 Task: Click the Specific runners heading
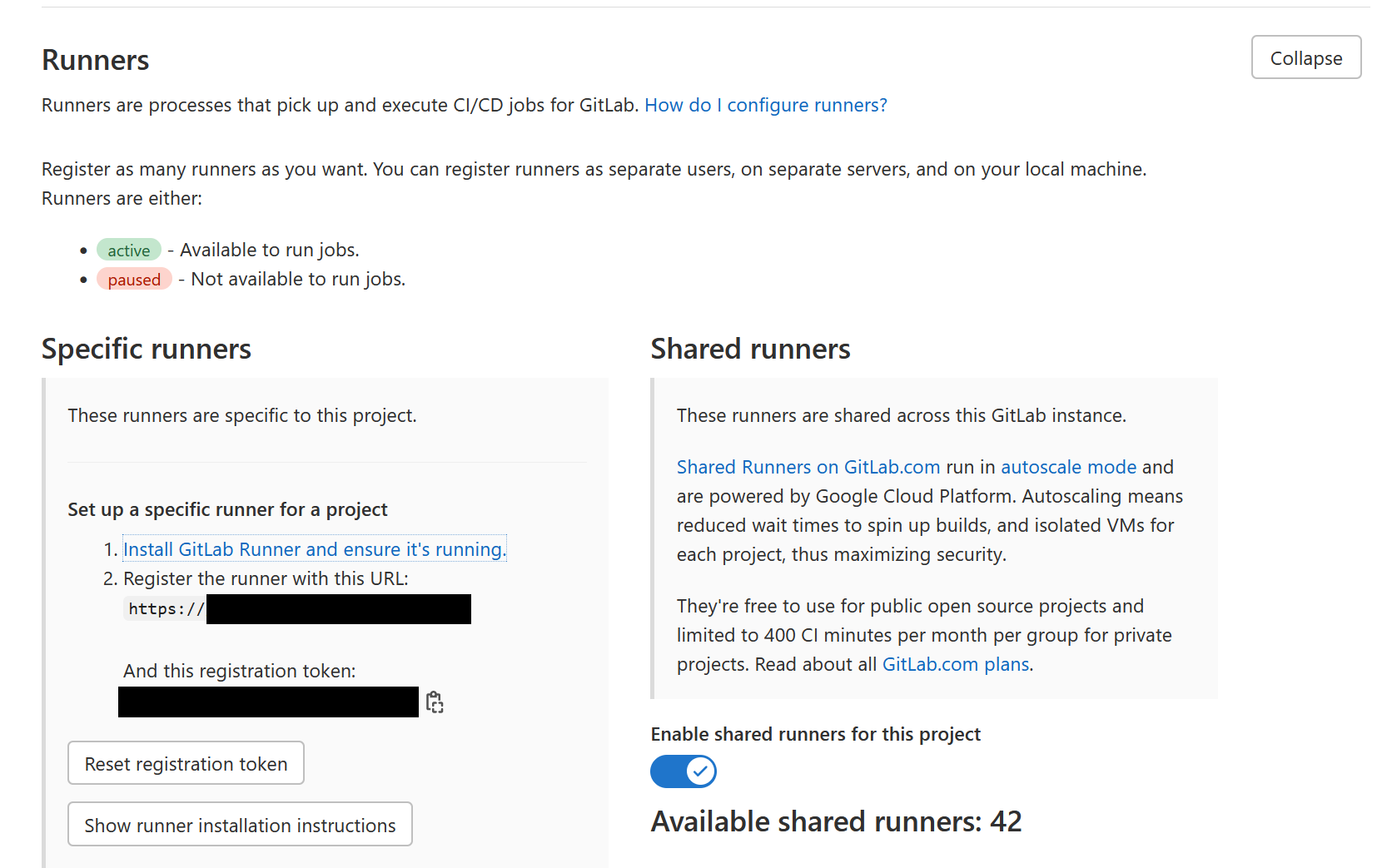point(147,349)
